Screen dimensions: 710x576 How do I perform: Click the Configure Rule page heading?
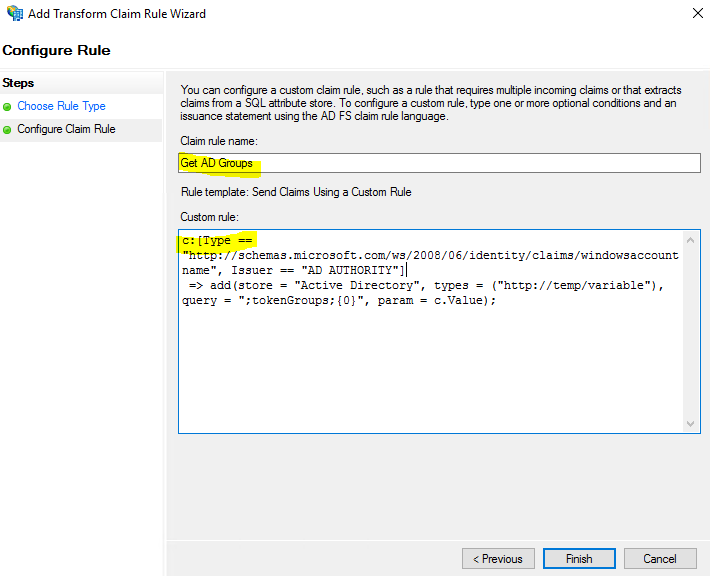coord(56,50)
